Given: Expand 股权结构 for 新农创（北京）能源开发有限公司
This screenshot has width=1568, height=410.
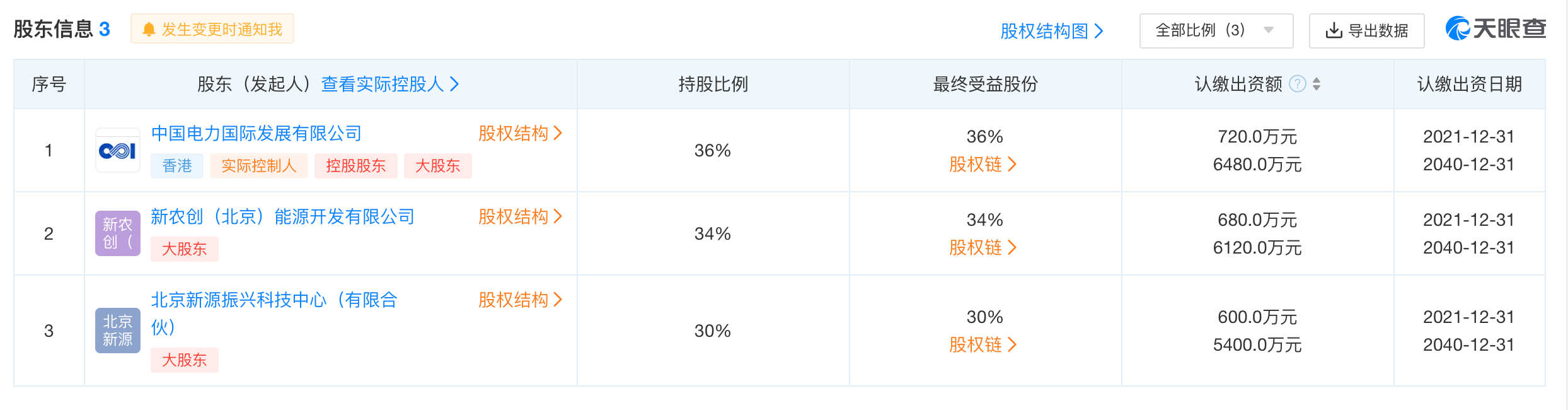Looking at the screenshot, I should (520, 216).
